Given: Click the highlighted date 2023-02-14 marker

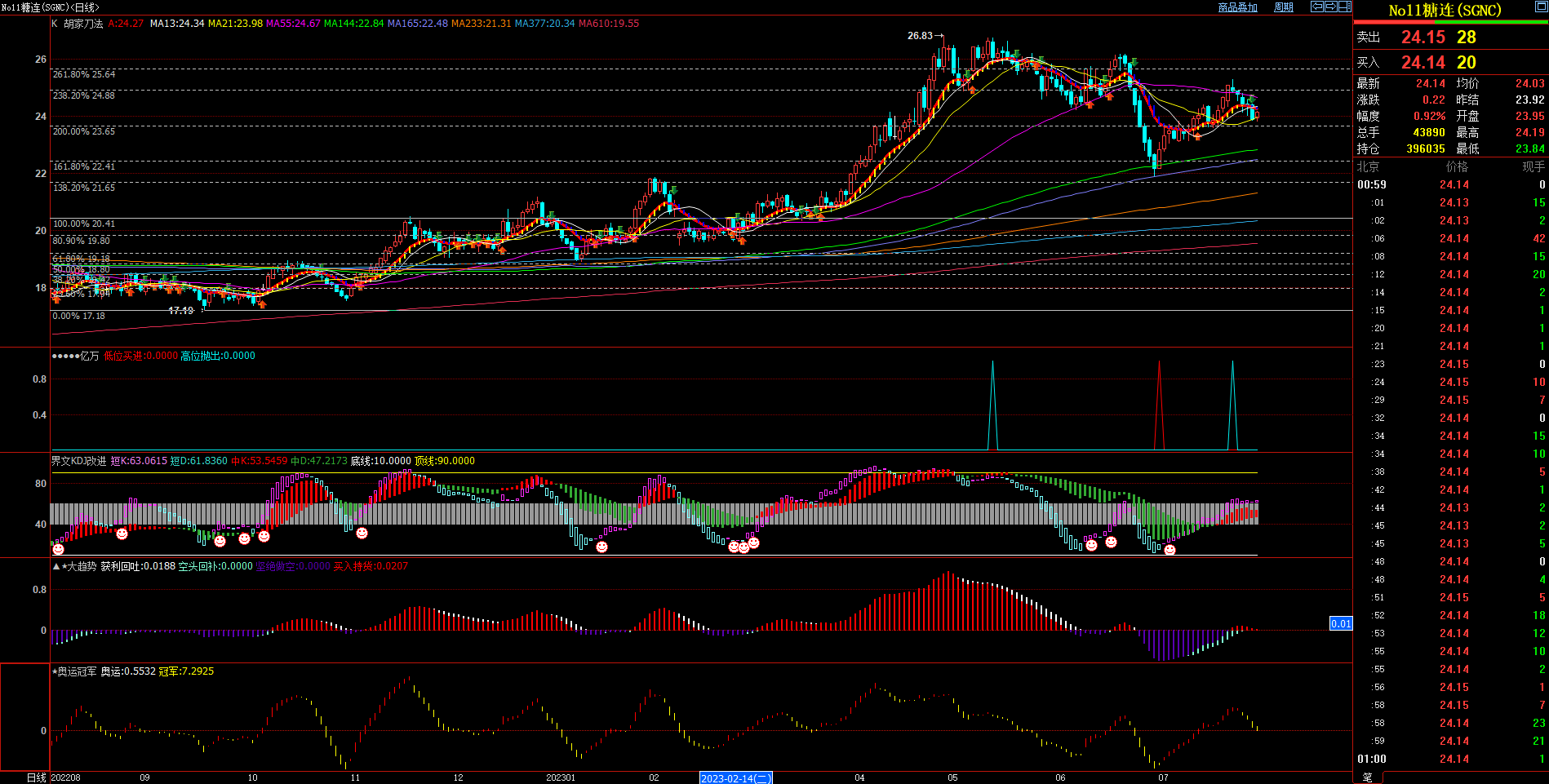Looking at the screenshot, I should pyautogui.click(x=735, y=778).
